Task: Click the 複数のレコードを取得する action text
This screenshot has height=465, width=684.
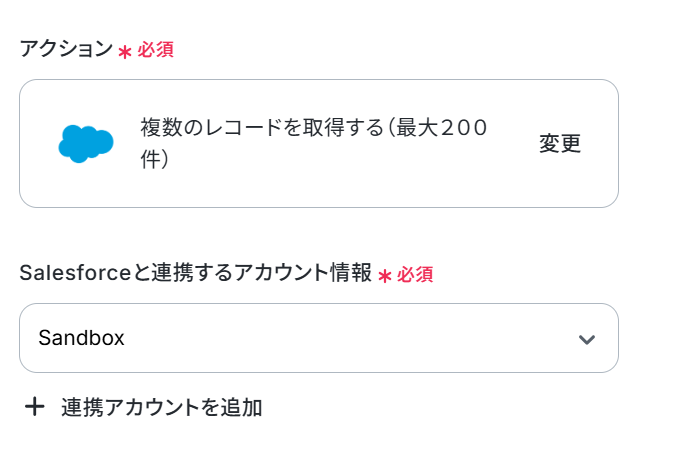Action: (x=262, y=127)
